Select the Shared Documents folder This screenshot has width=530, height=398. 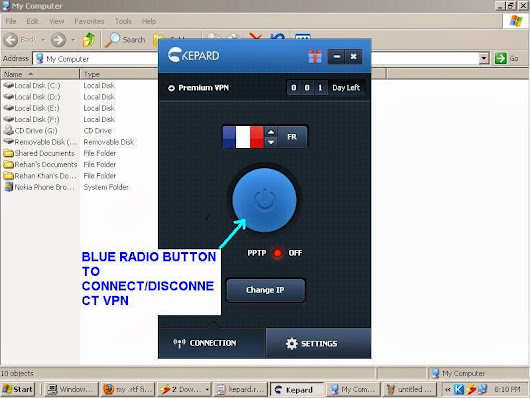(39, 153)
